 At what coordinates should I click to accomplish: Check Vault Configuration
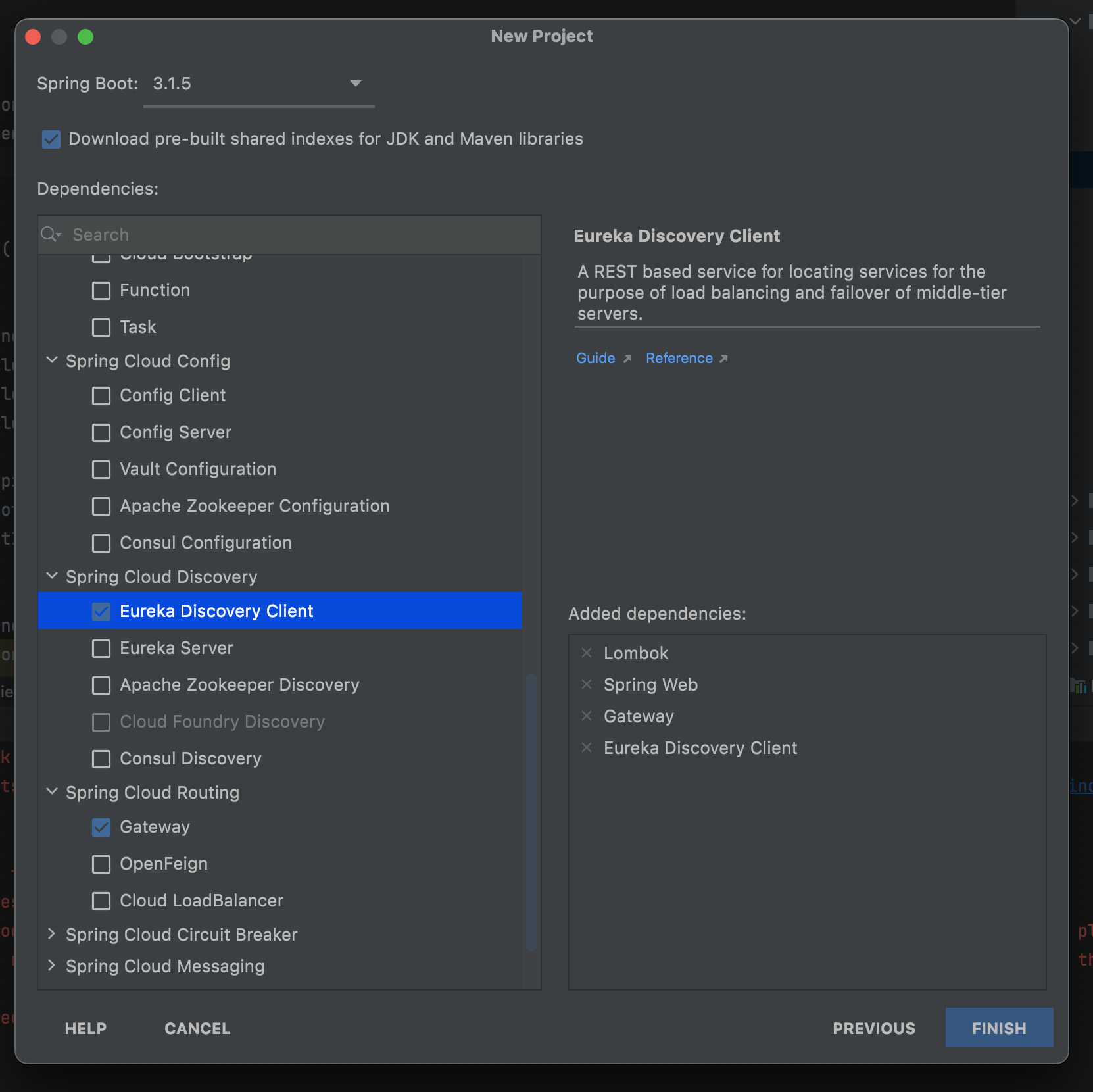[101, 469]
